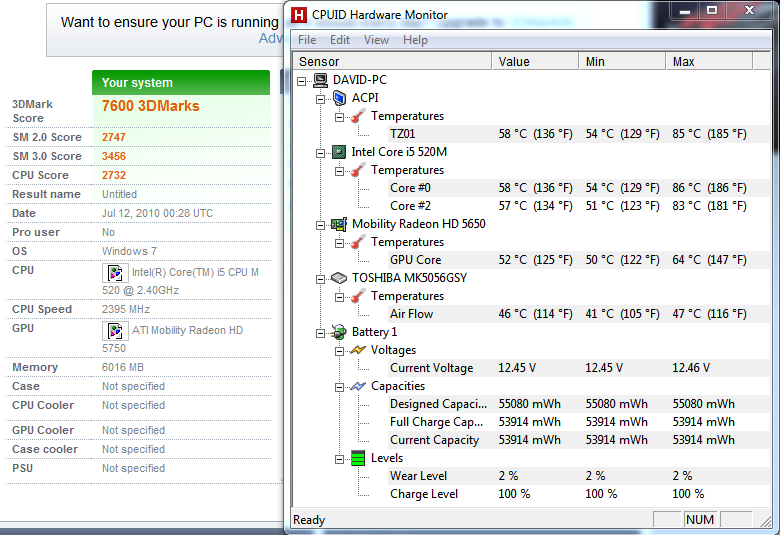Click thermometer icon under Intel Core i5
The width and height of the screenshot is (780, 535).
358,170
